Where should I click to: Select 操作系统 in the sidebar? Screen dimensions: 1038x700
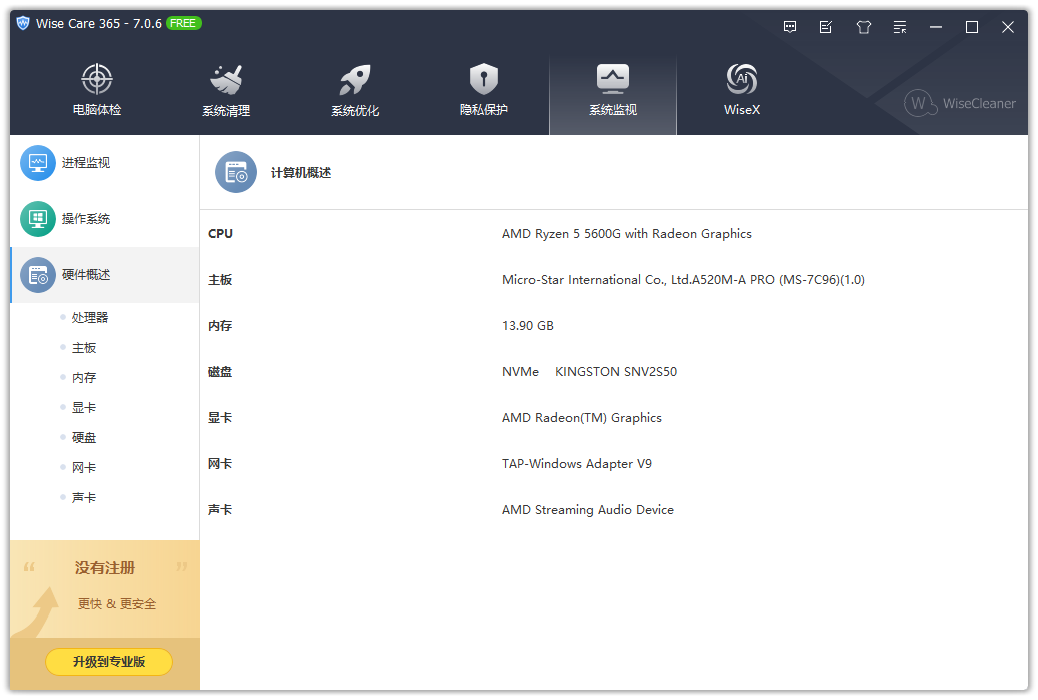click(86, 219)
